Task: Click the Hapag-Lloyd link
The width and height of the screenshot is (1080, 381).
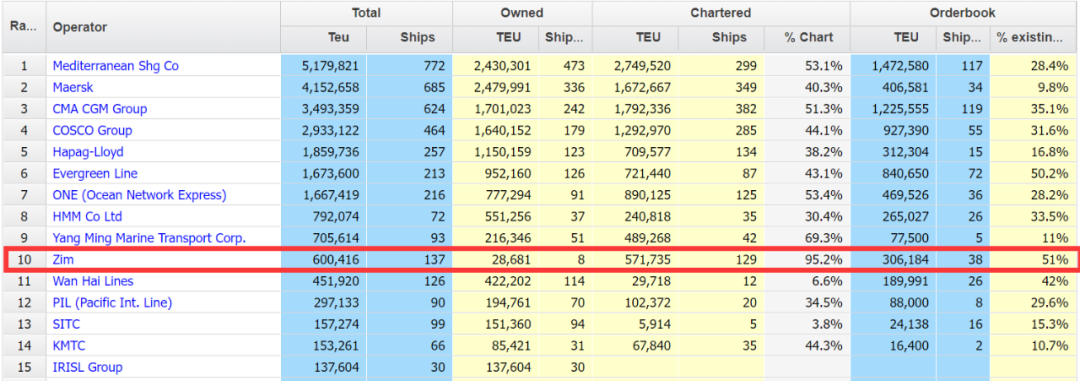Action: click(x=88, y=152)
